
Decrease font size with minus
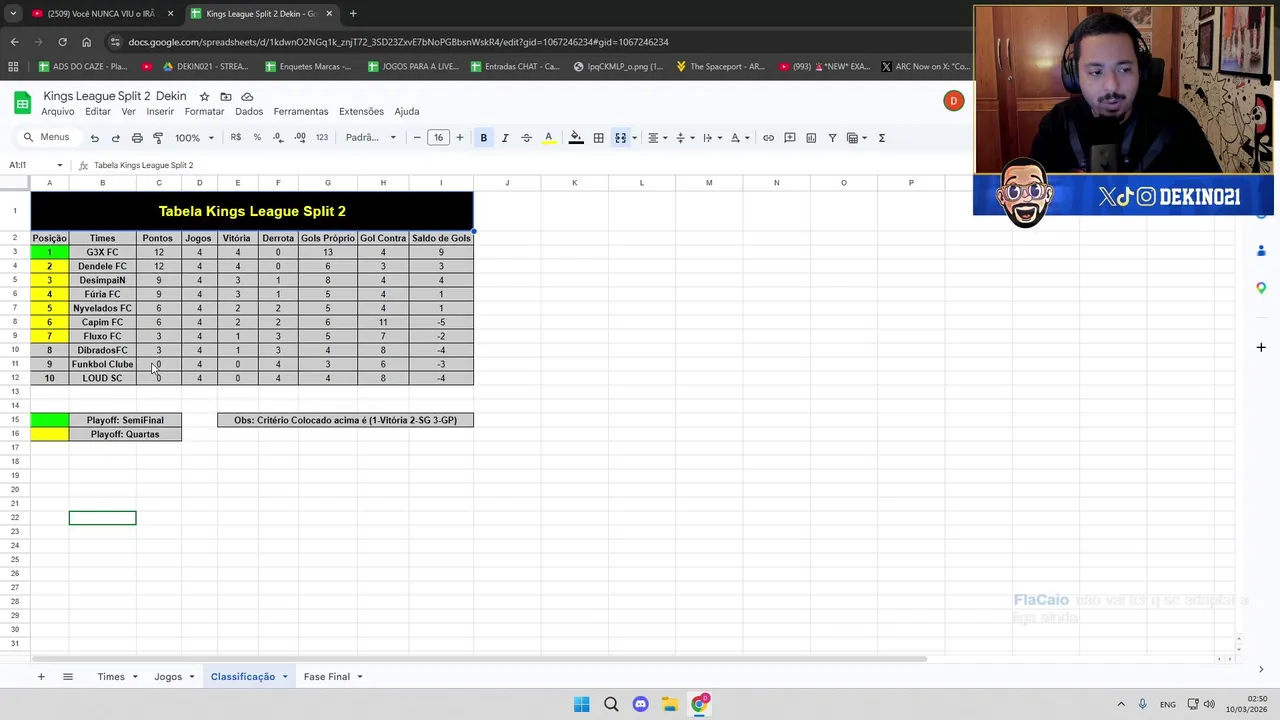click(x=417, y=137)
